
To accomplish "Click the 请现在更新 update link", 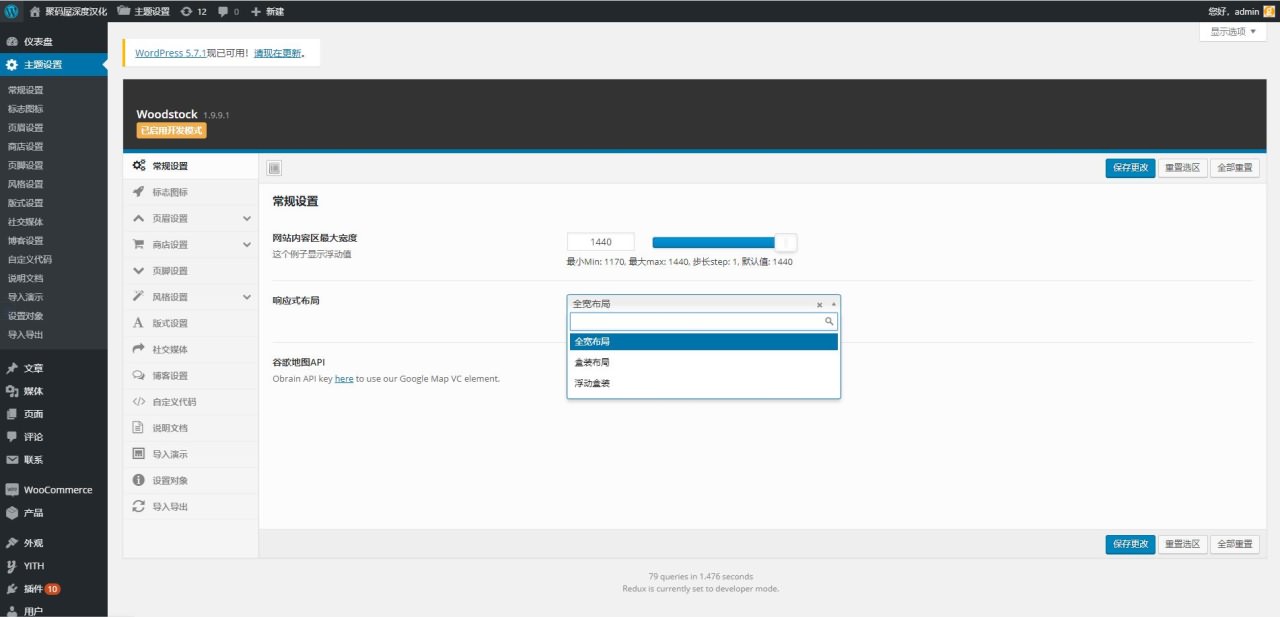I will (277, 53).
